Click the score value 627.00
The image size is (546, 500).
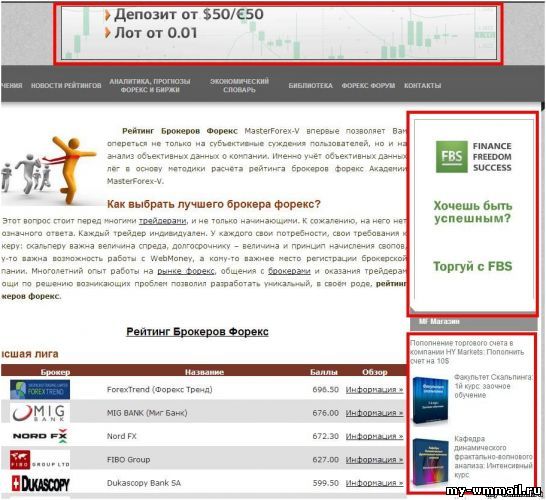click(325, 460)
